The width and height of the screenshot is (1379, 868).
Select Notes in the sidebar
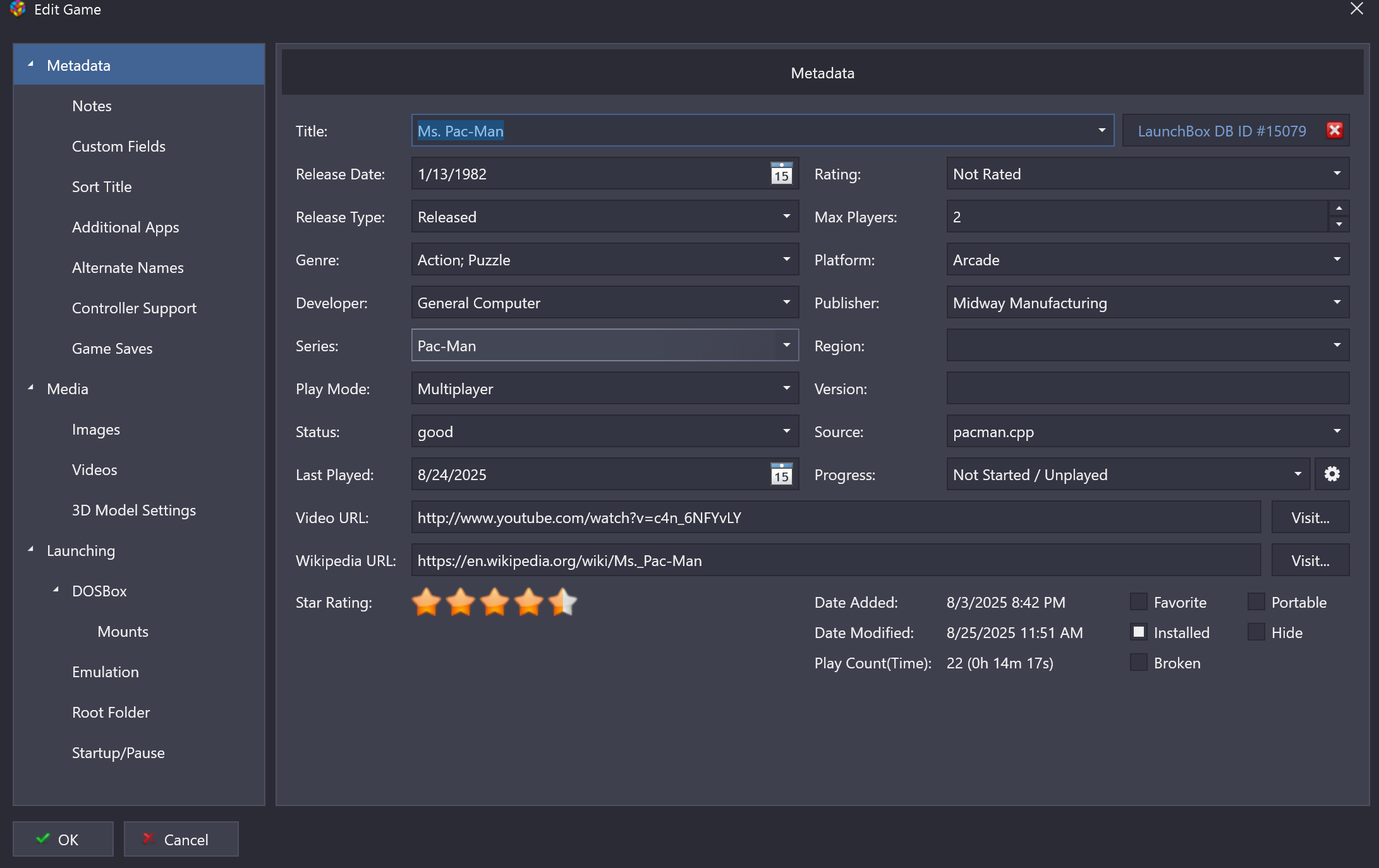92,105
